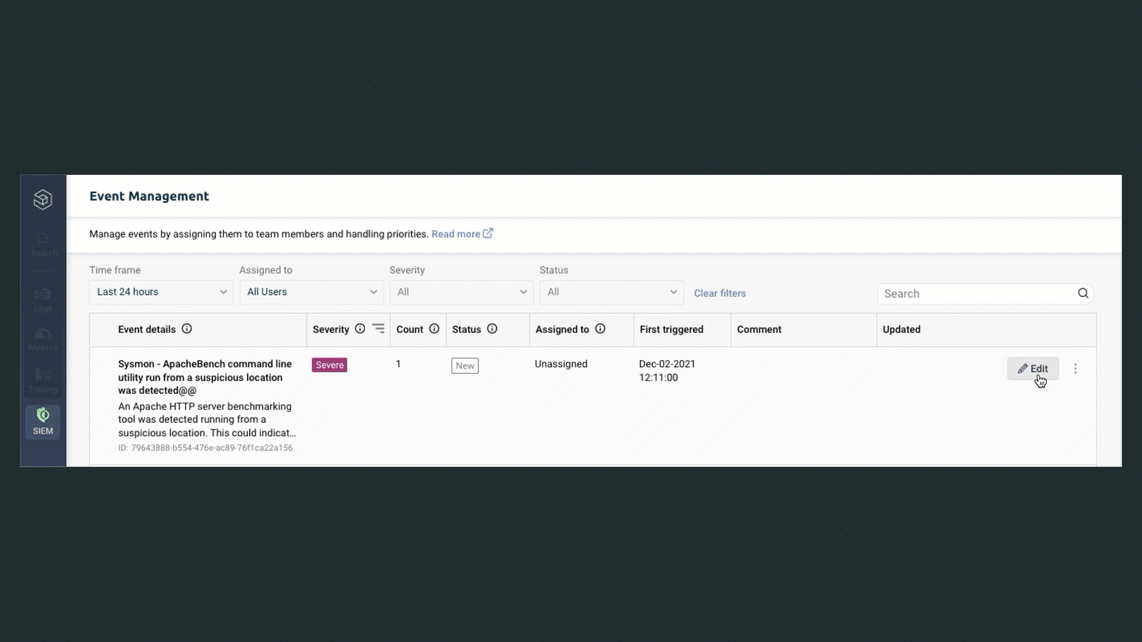1142x642 pixels.
Task: Click the Status column info icon
Action: [x=492, y=329]
